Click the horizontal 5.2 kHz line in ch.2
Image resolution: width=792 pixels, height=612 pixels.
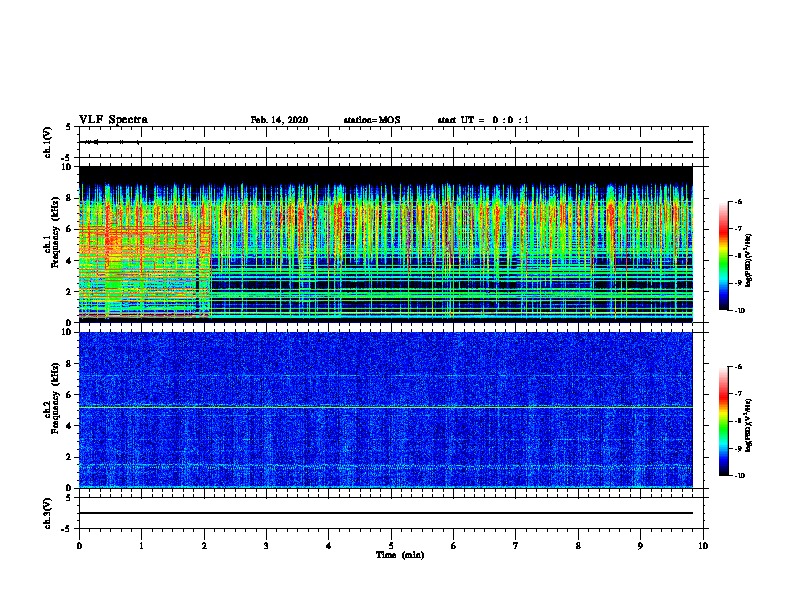point(386,406)
